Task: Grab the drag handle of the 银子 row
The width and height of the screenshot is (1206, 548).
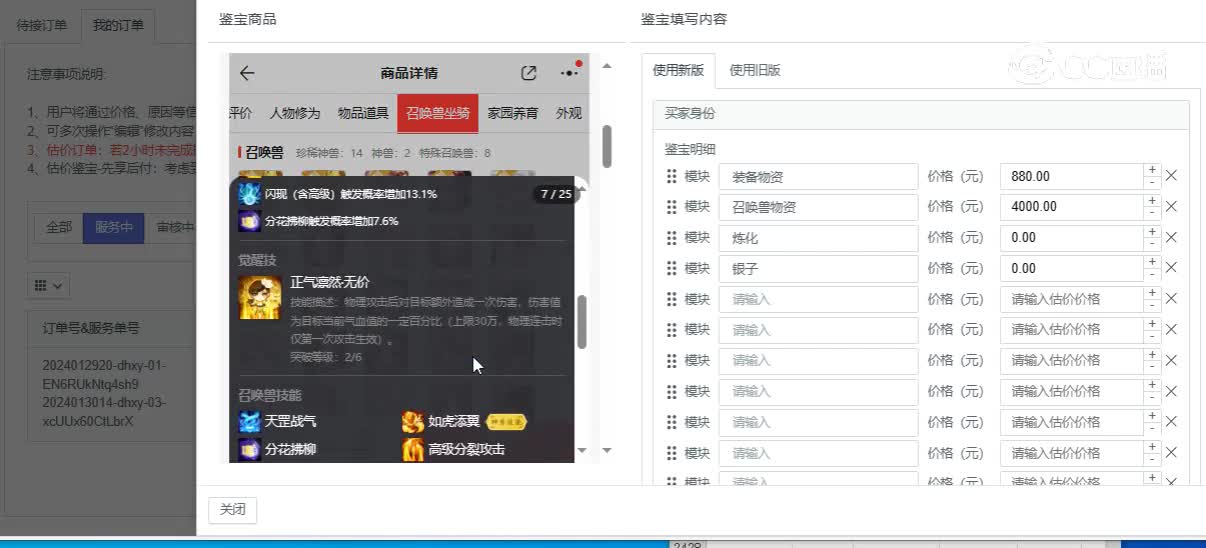Action: [x=671, y=268]
